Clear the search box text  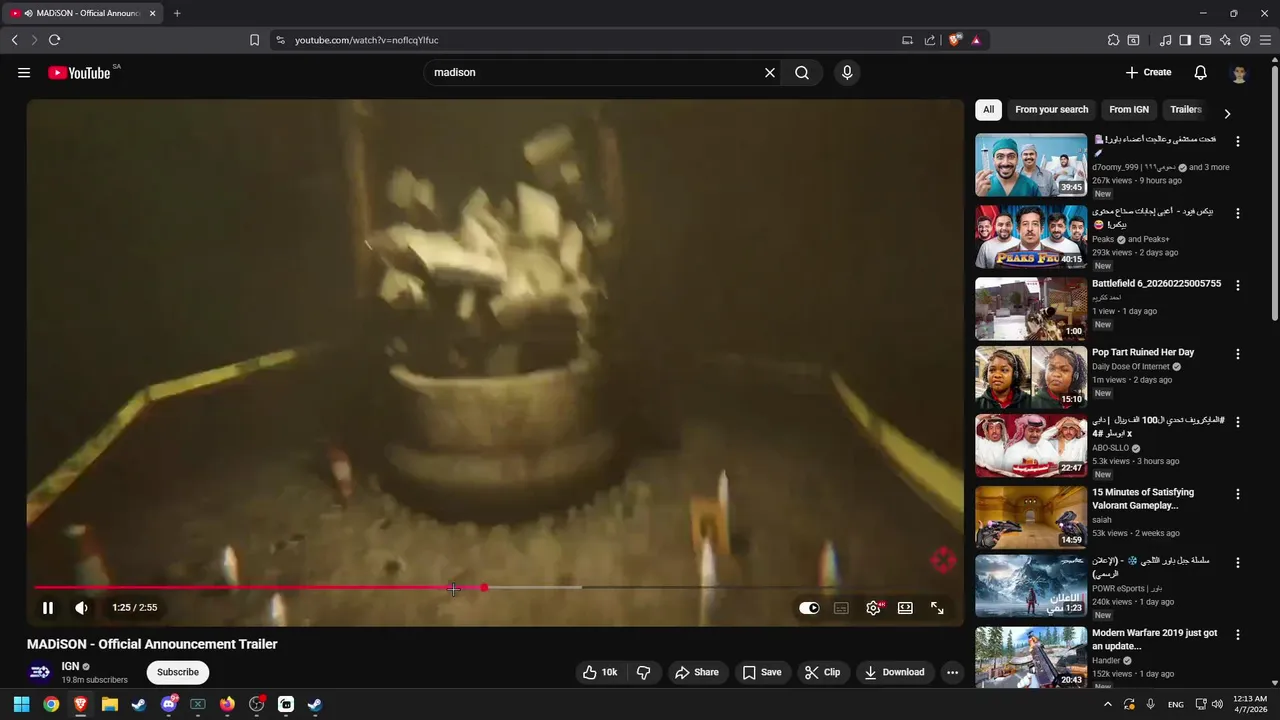(x=770, y=72)
